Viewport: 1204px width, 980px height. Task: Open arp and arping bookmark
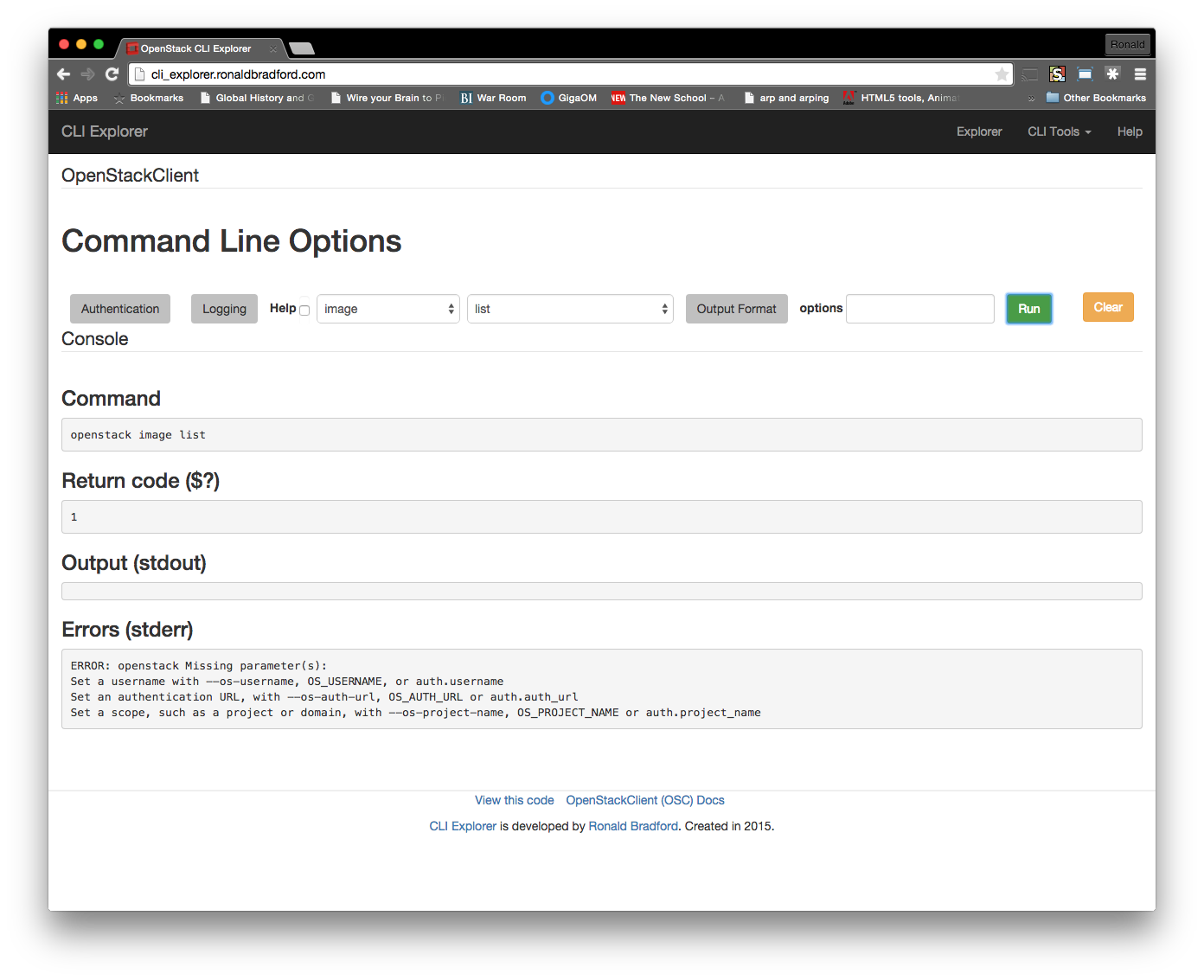coord(786,98)
